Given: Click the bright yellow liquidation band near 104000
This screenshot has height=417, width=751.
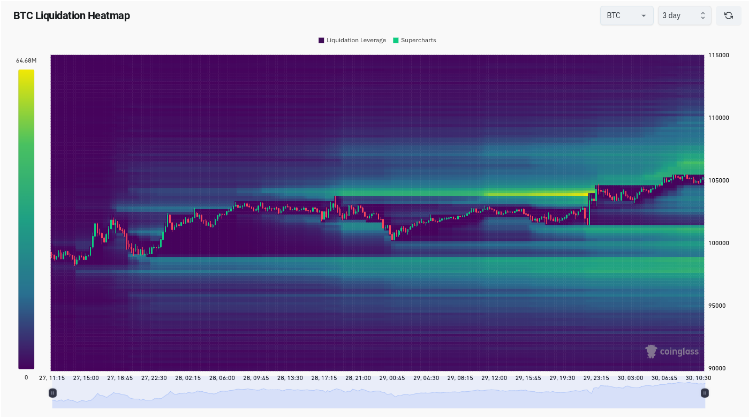Looking at the screenshot, I should point(530,194).
